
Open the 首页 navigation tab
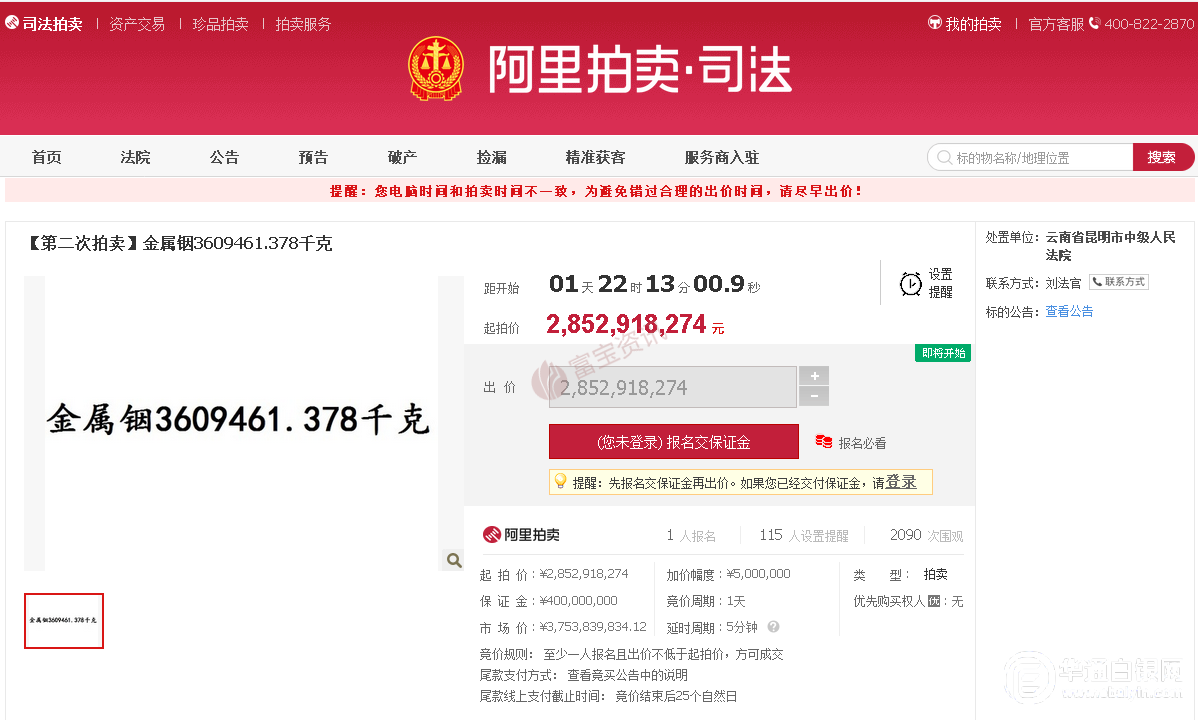[47, 157]
